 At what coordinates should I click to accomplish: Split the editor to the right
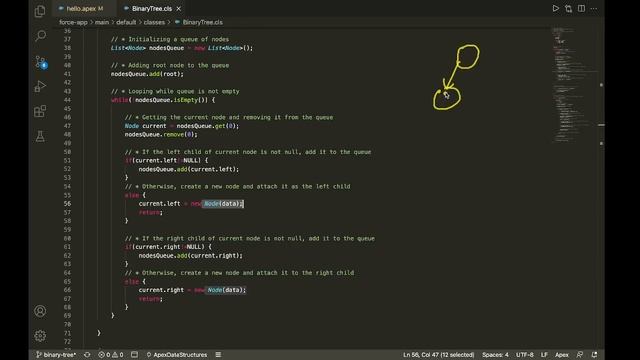pyautogui.click(x=581, y=8)
